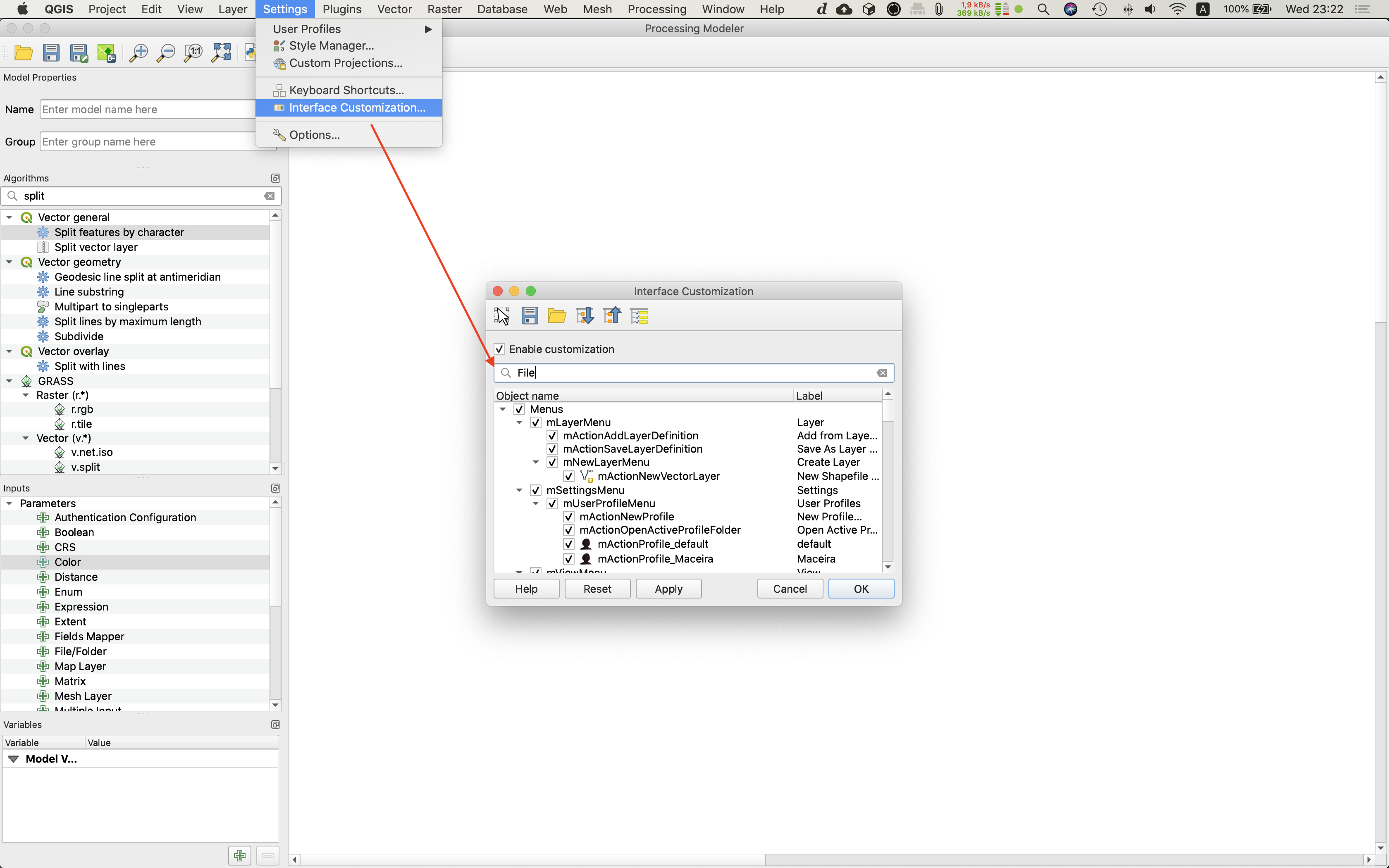Toggle the mActionSaveLayerDefinition checkbox

[552, 449]
